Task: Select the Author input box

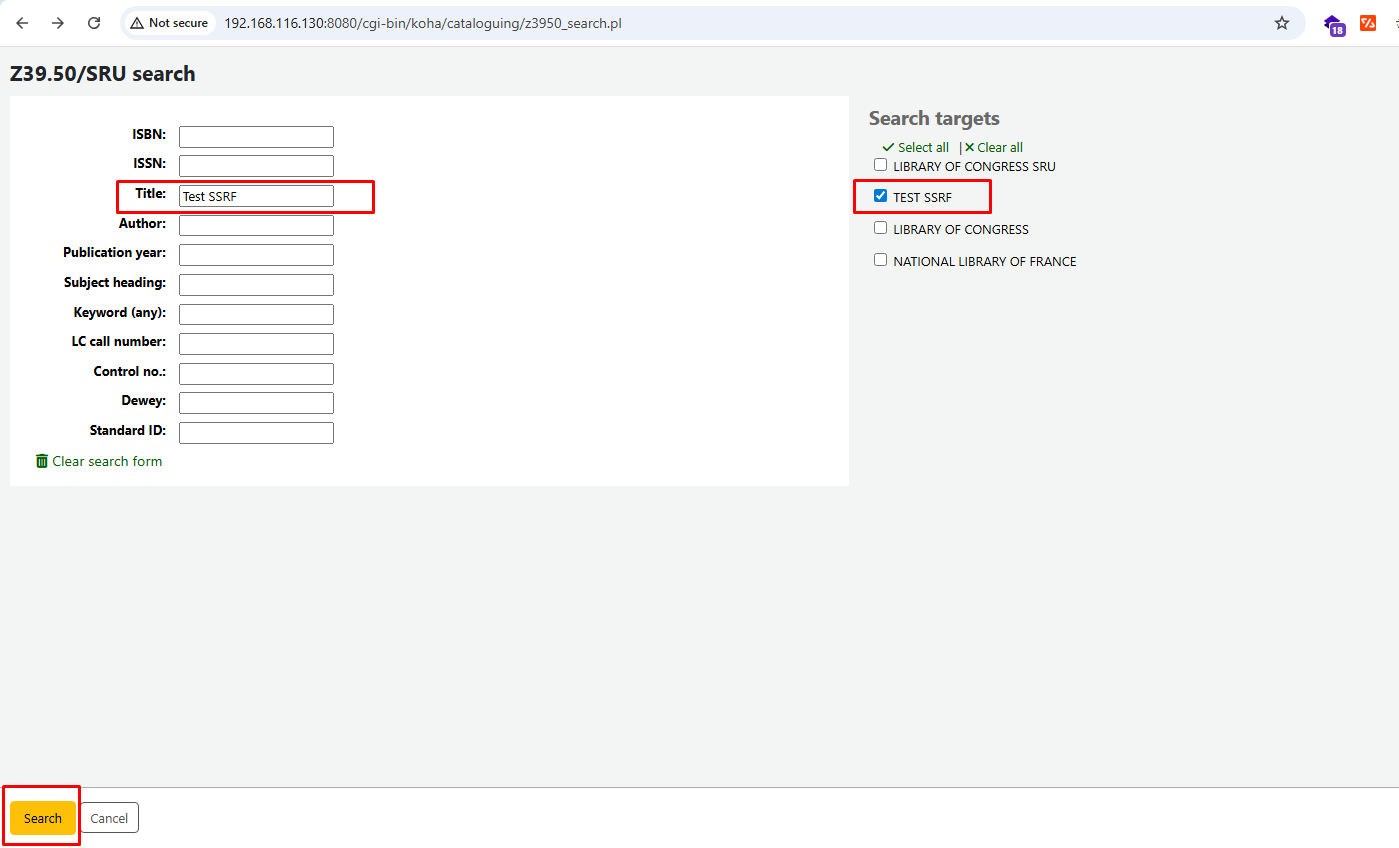Action: point(256,225)
